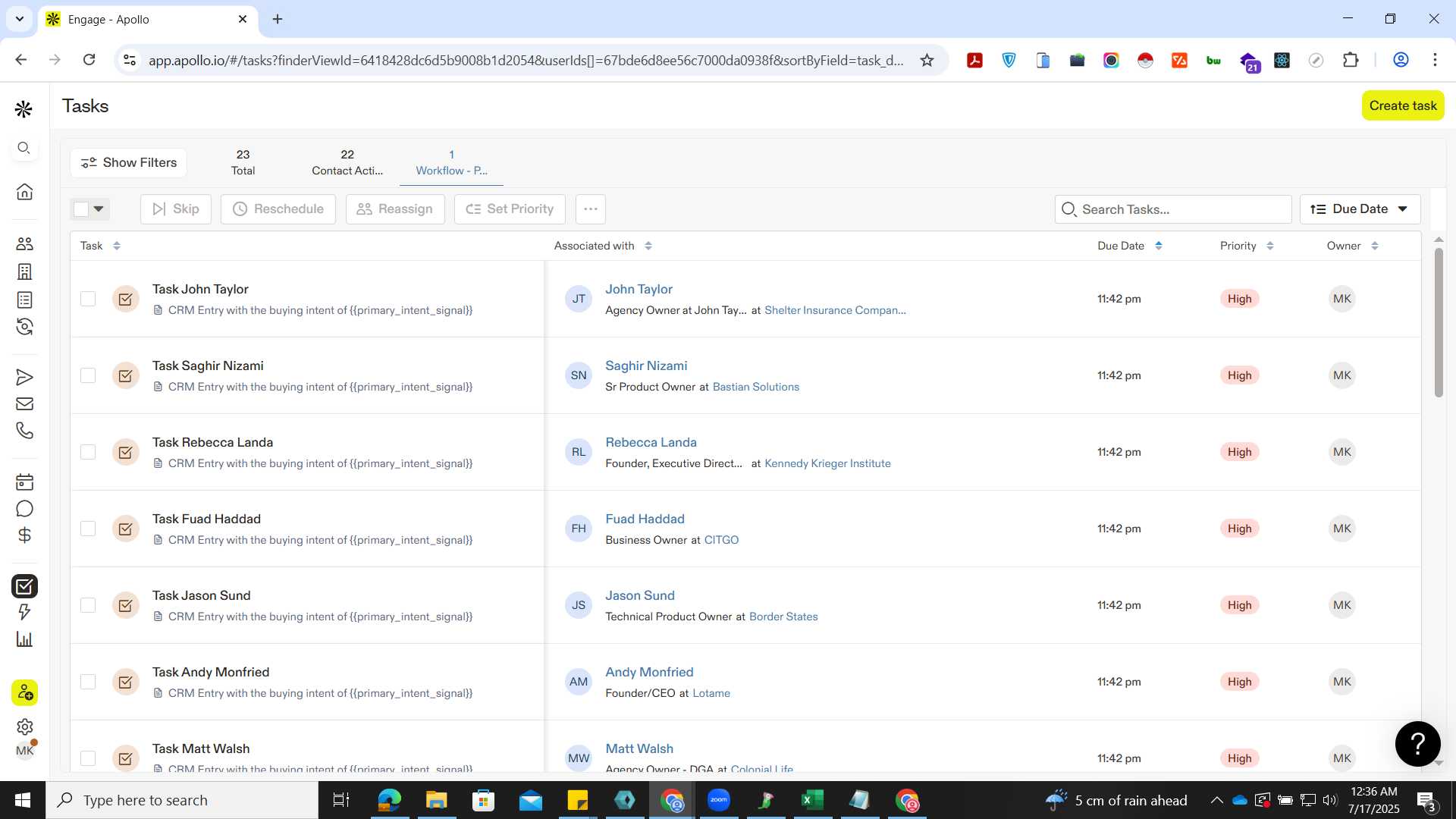
Task: Sort by the Task column header
Action: tap(100, 246)
